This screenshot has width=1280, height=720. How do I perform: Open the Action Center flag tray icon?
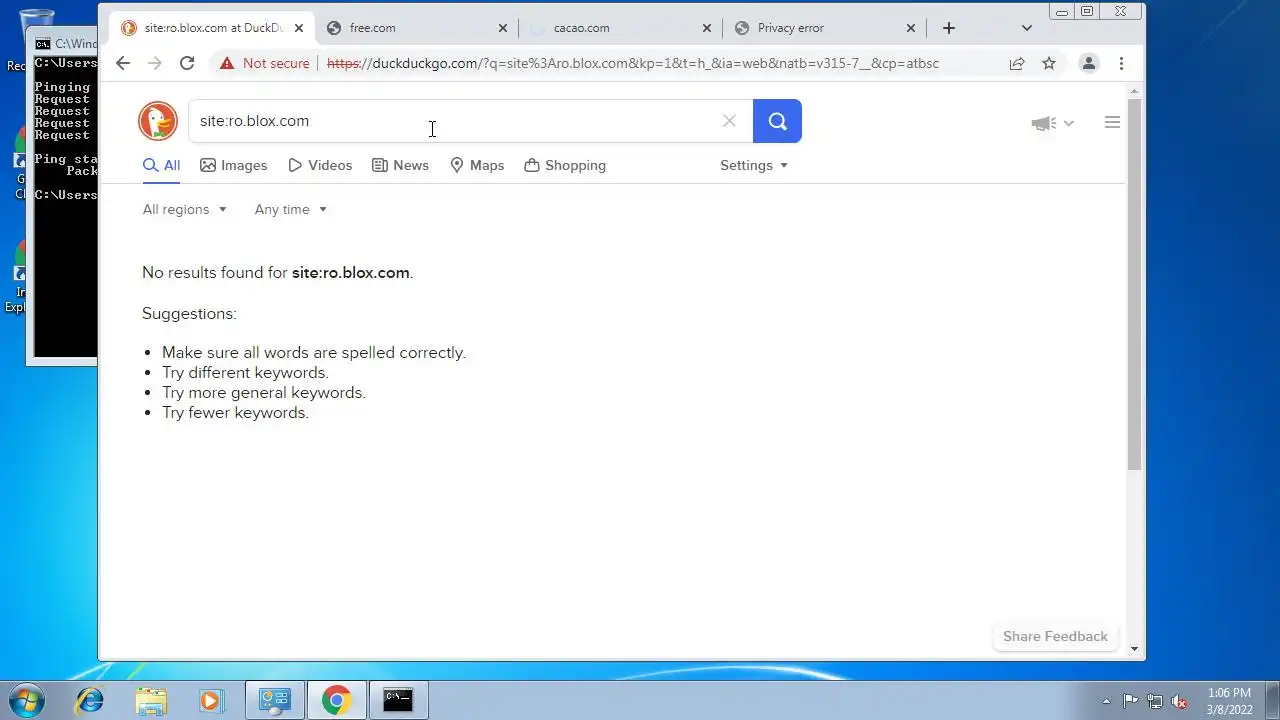[1131, 701]
